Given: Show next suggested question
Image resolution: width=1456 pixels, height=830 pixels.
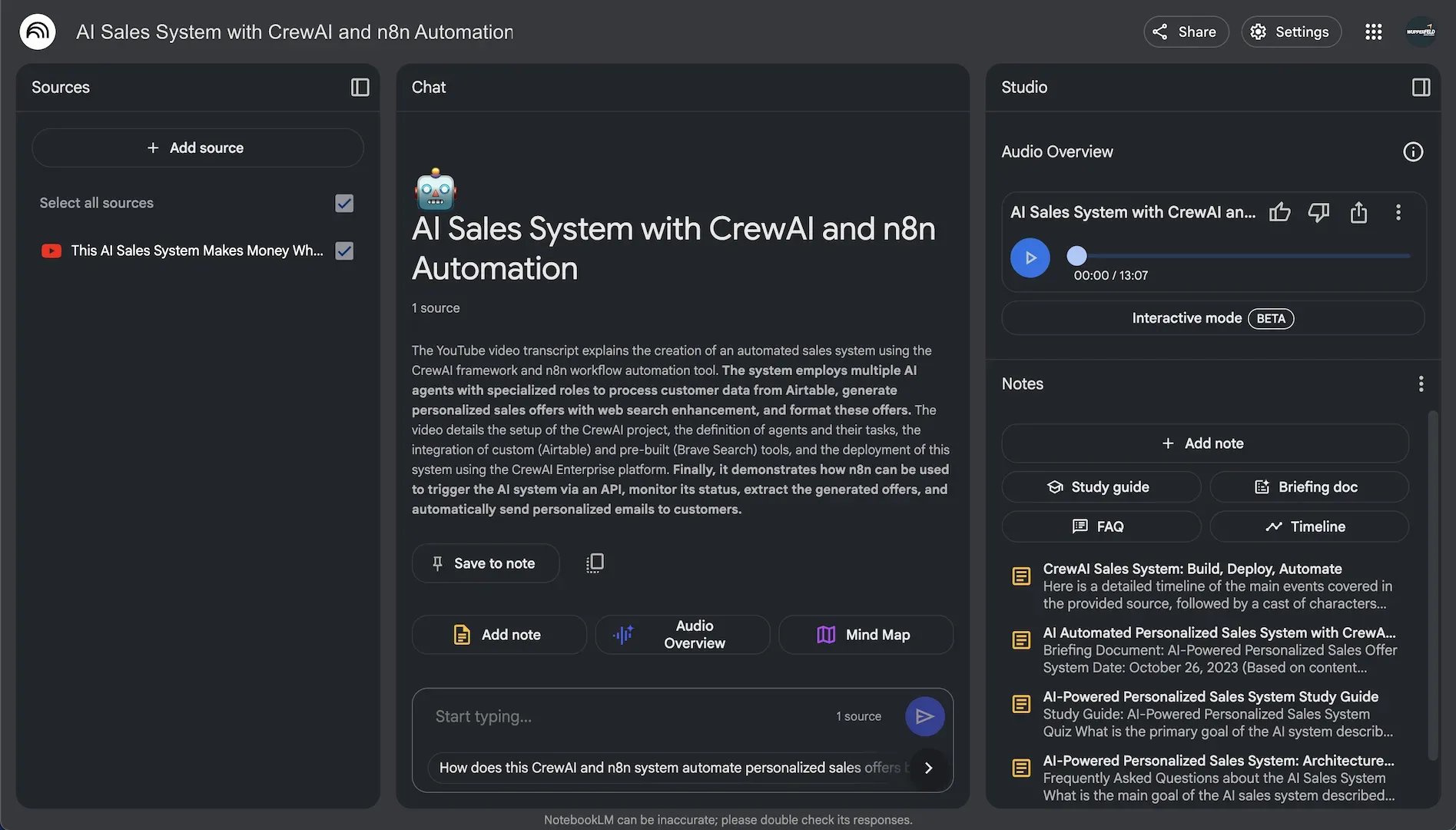Looking at the screenshot, I should tap(928, 768).
